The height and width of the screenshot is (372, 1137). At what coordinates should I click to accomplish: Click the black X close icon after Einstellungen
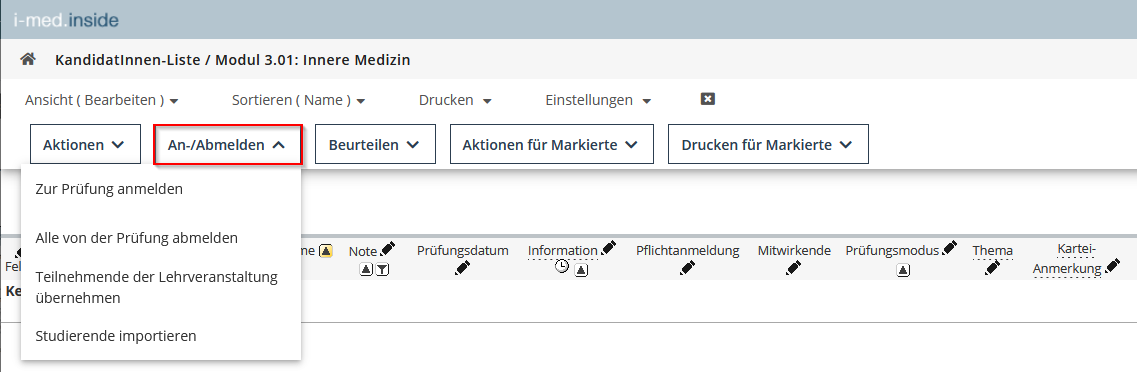(708, 99)
